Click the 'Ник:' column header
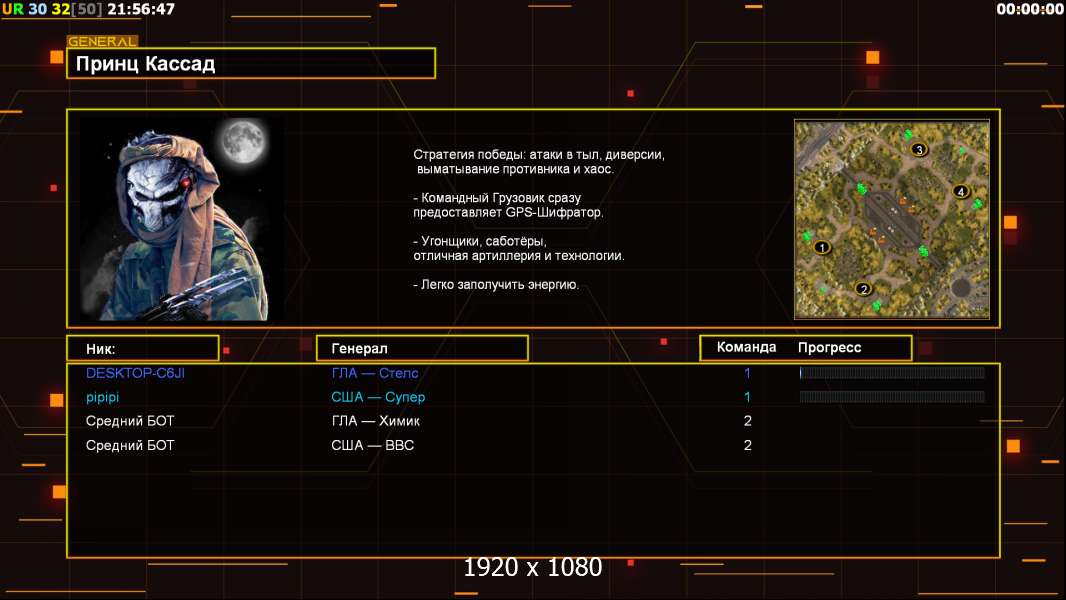Image resolution: width=1066 pixels, height=600 pixels. [143, 348]
